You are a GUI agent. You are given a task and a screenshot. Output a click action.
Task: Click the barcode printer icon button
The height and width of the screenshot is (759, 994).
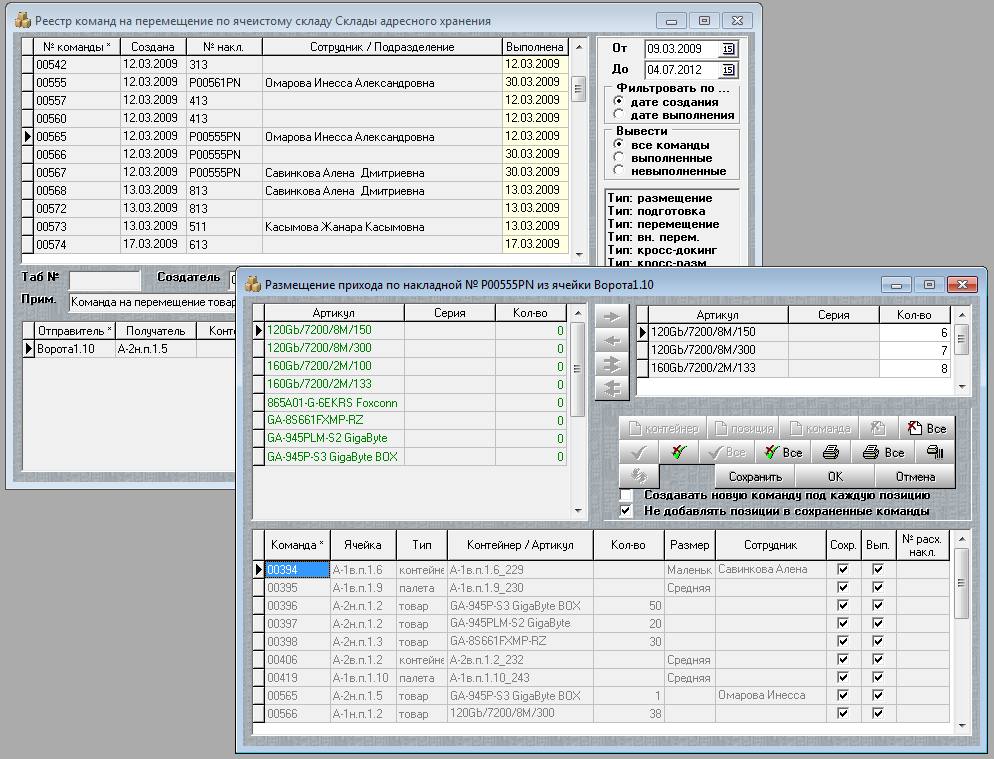[x=934, y=453]
